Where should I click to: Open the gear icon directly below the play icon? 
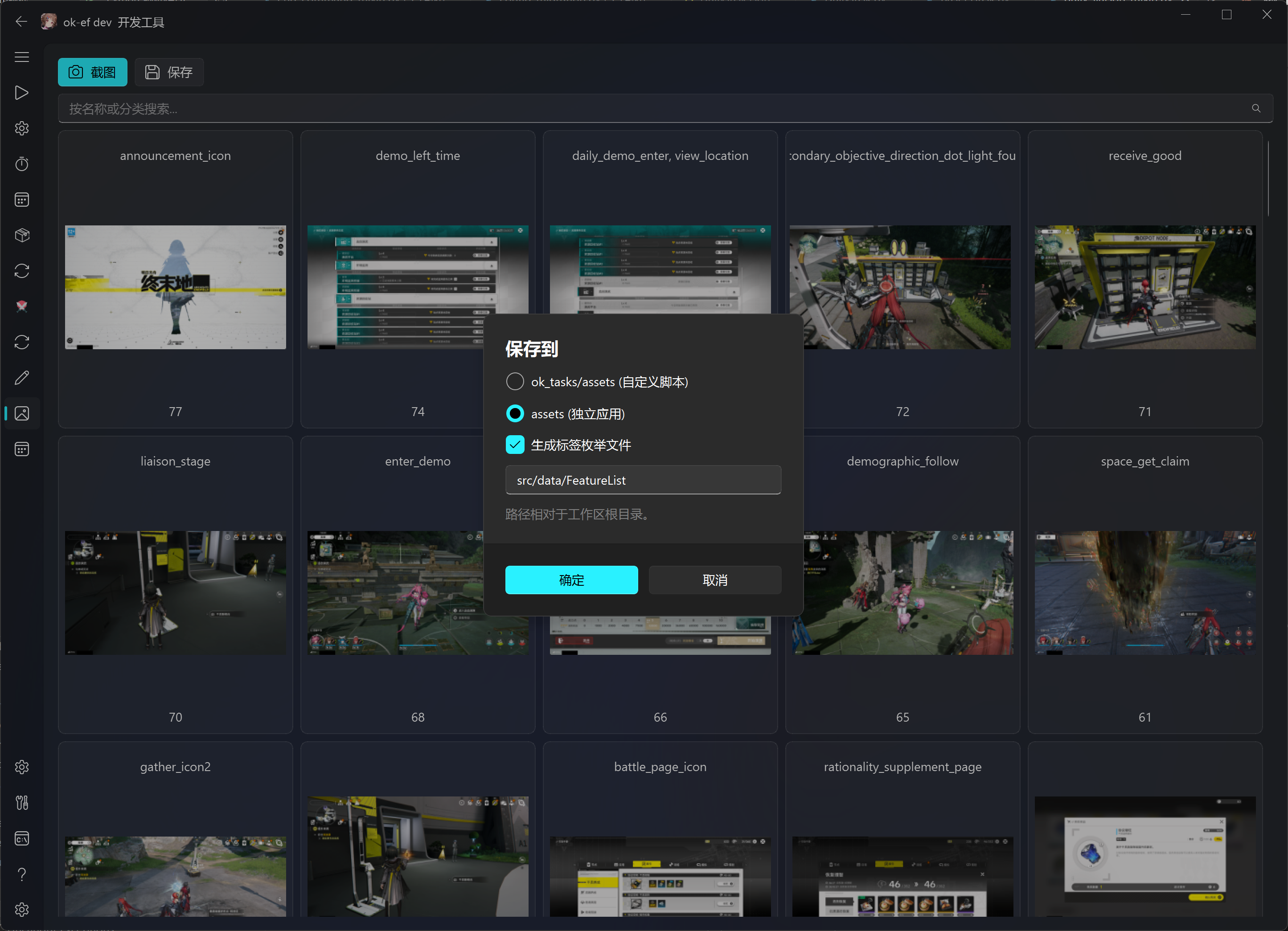click(21, 128)
